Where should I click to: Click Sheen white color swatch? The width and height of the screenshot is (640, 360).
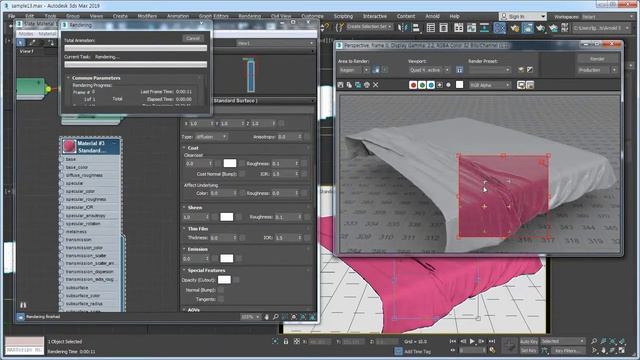(227, 217)
